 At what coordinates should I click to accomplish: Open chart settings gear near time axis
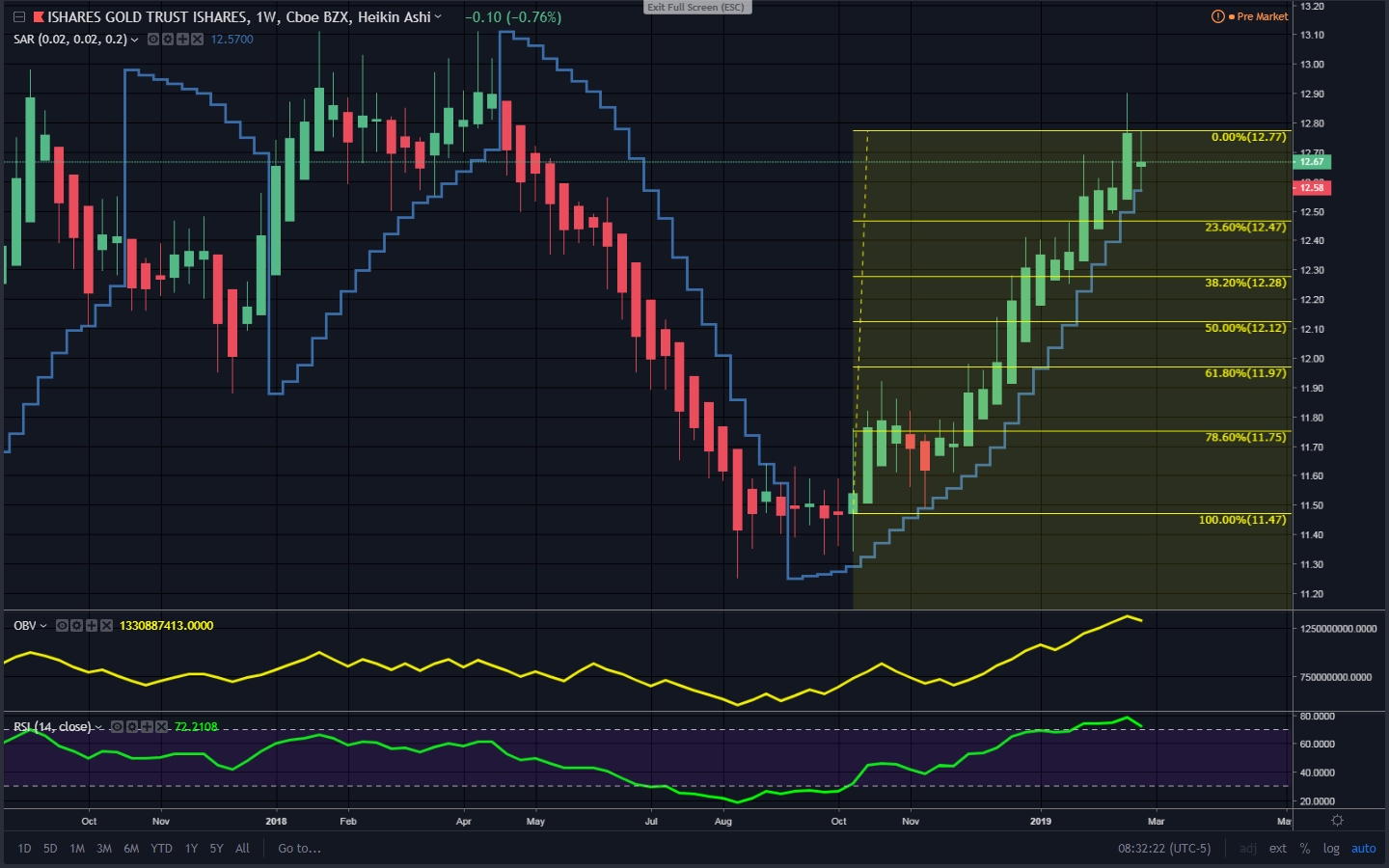click(1337, 821)
